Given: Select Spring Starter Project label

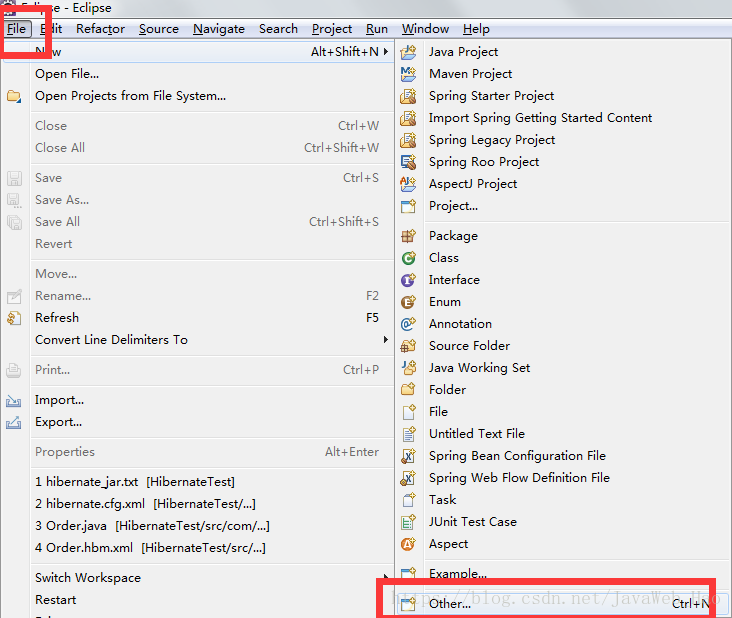Looking at the screenshot, I should click(492, 96).
